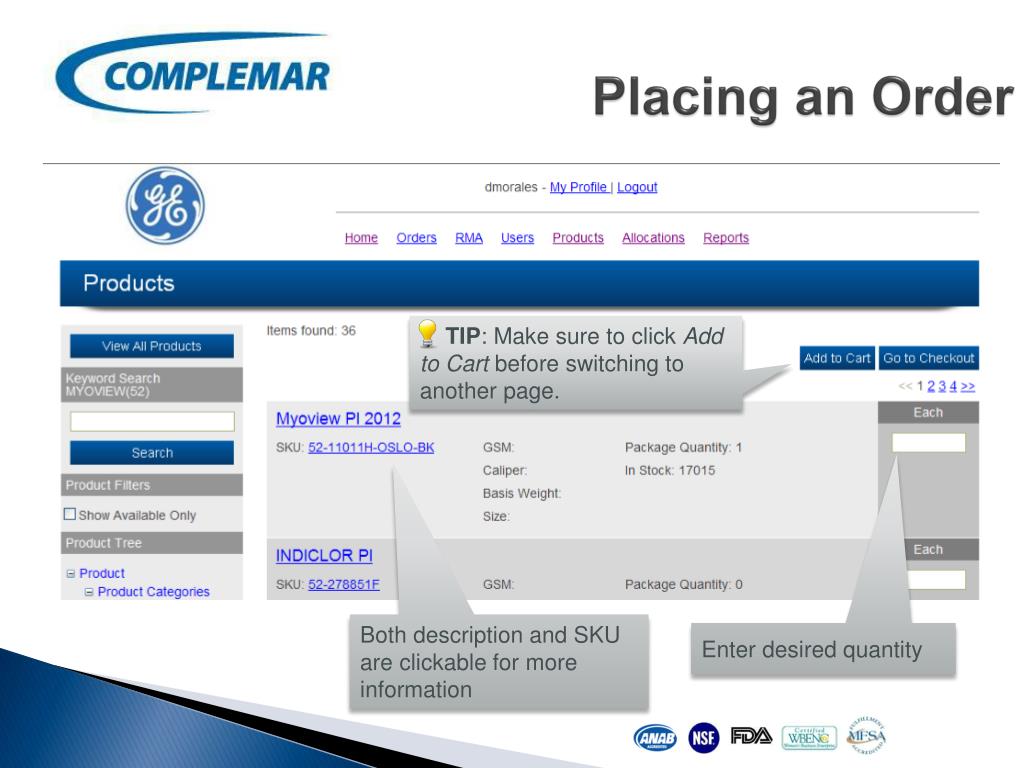Click the 'Package Quantity: 0' text
This screenshot has height=768, width=1024.
pos(683,584)
